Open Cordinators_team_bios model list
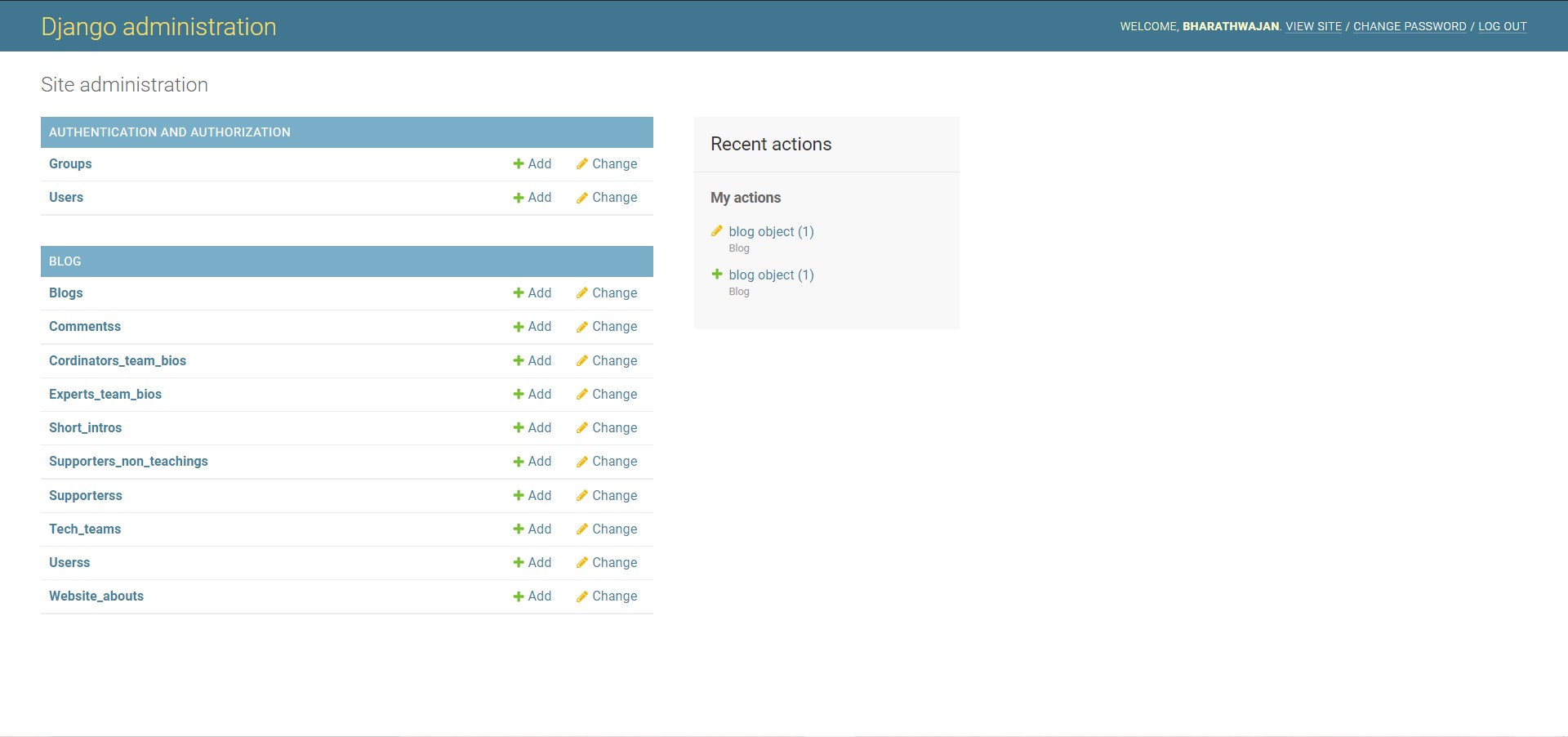 pyautogui.click(x=118, y=360)
